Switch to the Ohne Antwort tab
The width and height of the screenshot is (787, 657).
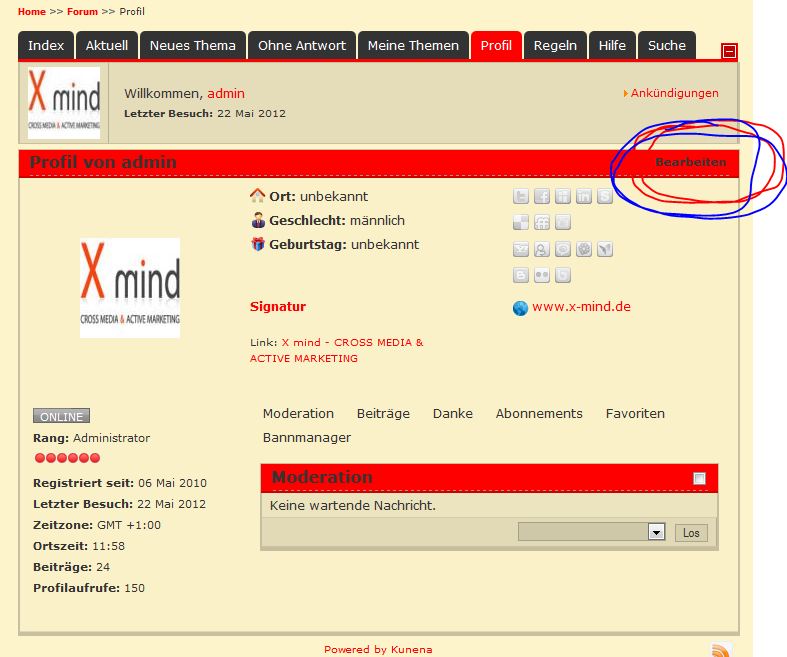[x=301, y=45]
